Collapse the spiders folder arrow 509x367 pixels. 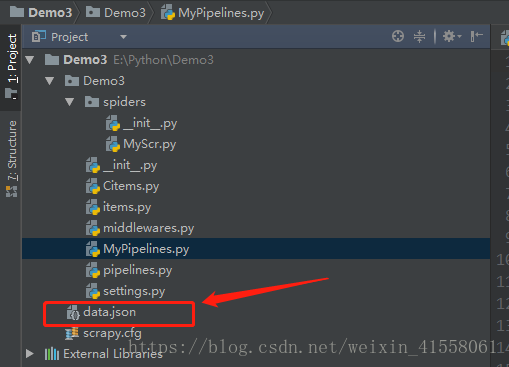(x=70, y=102)
